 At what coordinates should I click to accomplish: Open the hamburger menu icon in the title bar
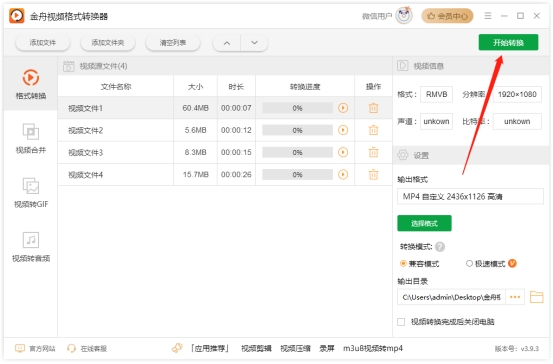[488, 16]
